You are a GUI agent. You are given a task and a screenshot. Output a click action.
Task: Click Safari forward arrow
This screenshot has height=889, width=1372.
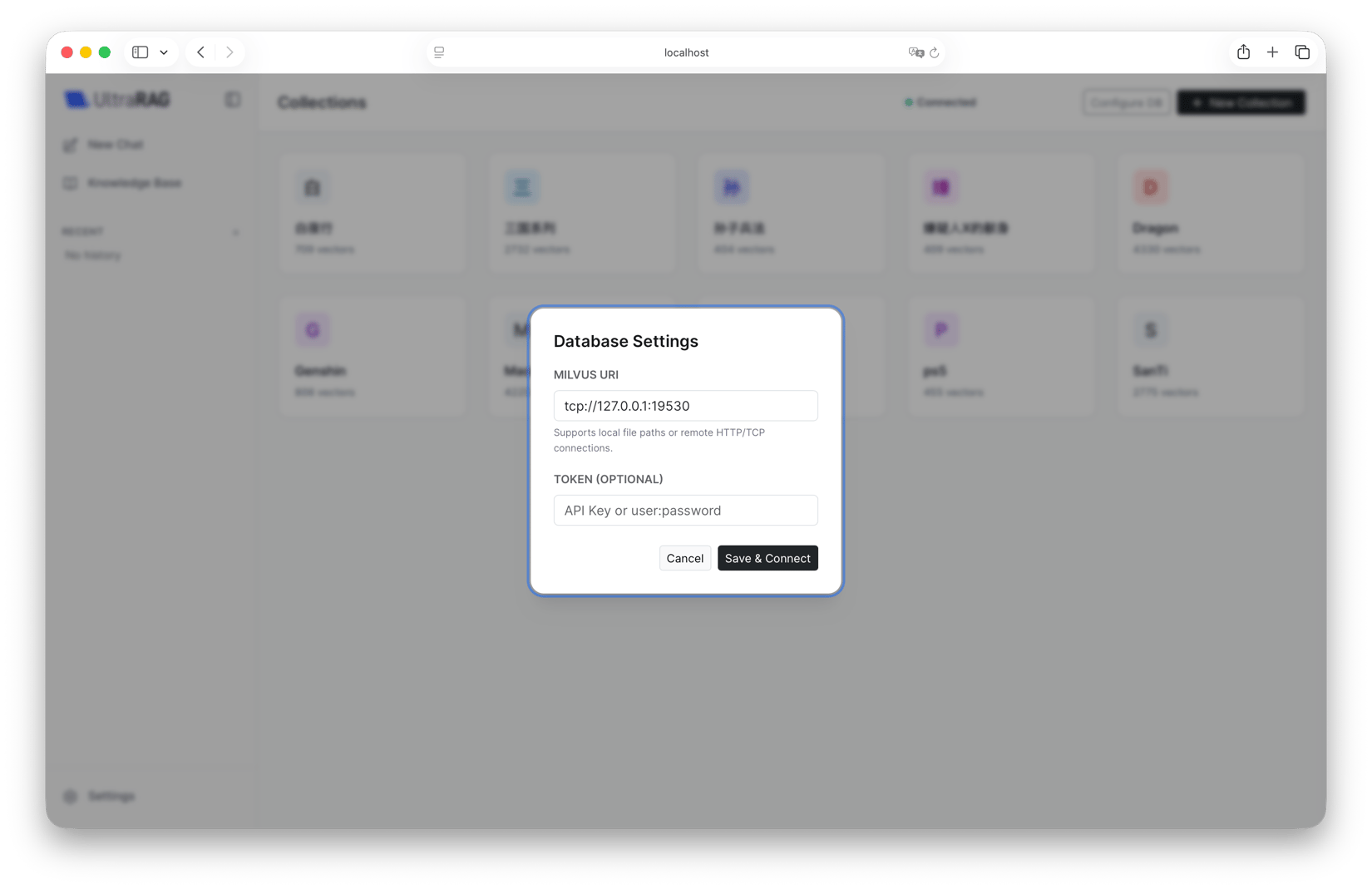229,52
